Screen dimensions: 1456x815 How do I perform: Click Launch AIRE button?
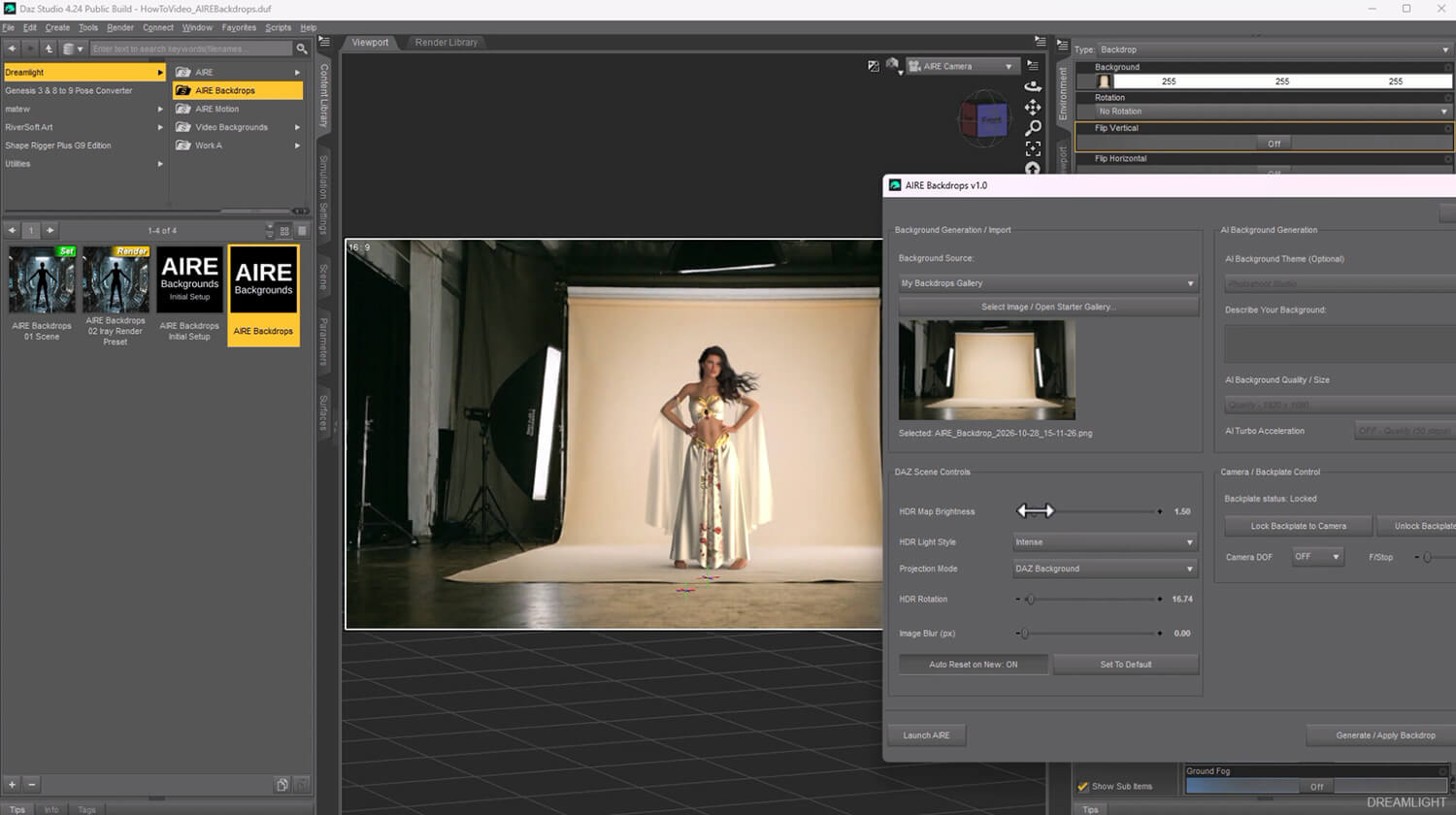pos(926,735)
